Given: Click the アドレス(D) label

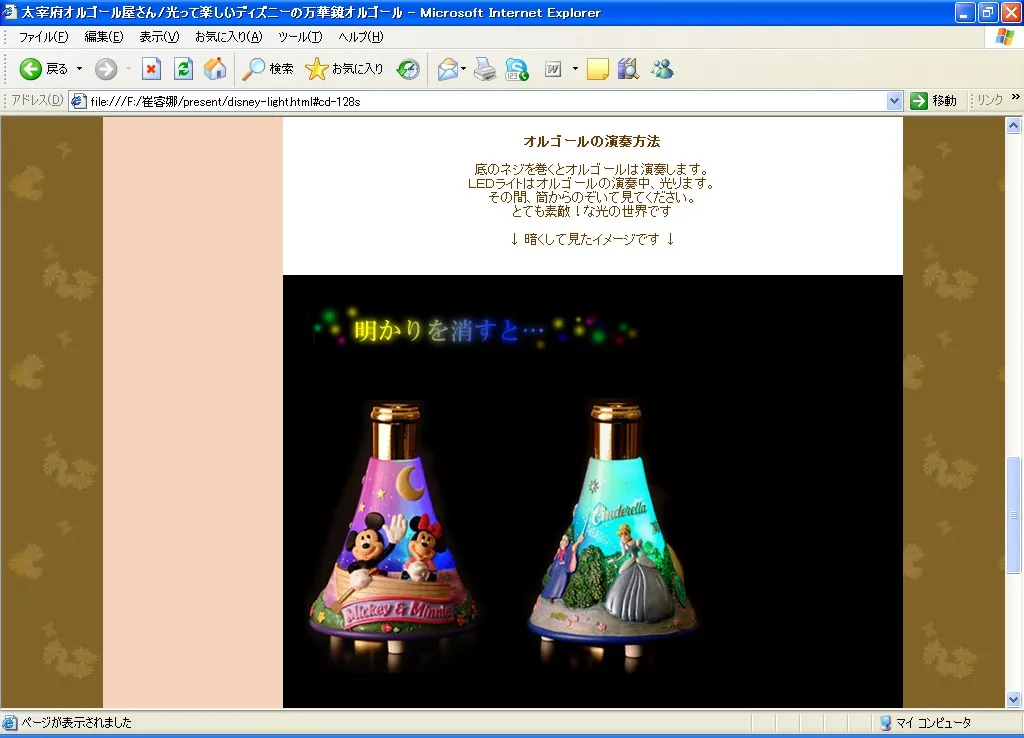Looking at the screenshot, I should tap(37, 100).
